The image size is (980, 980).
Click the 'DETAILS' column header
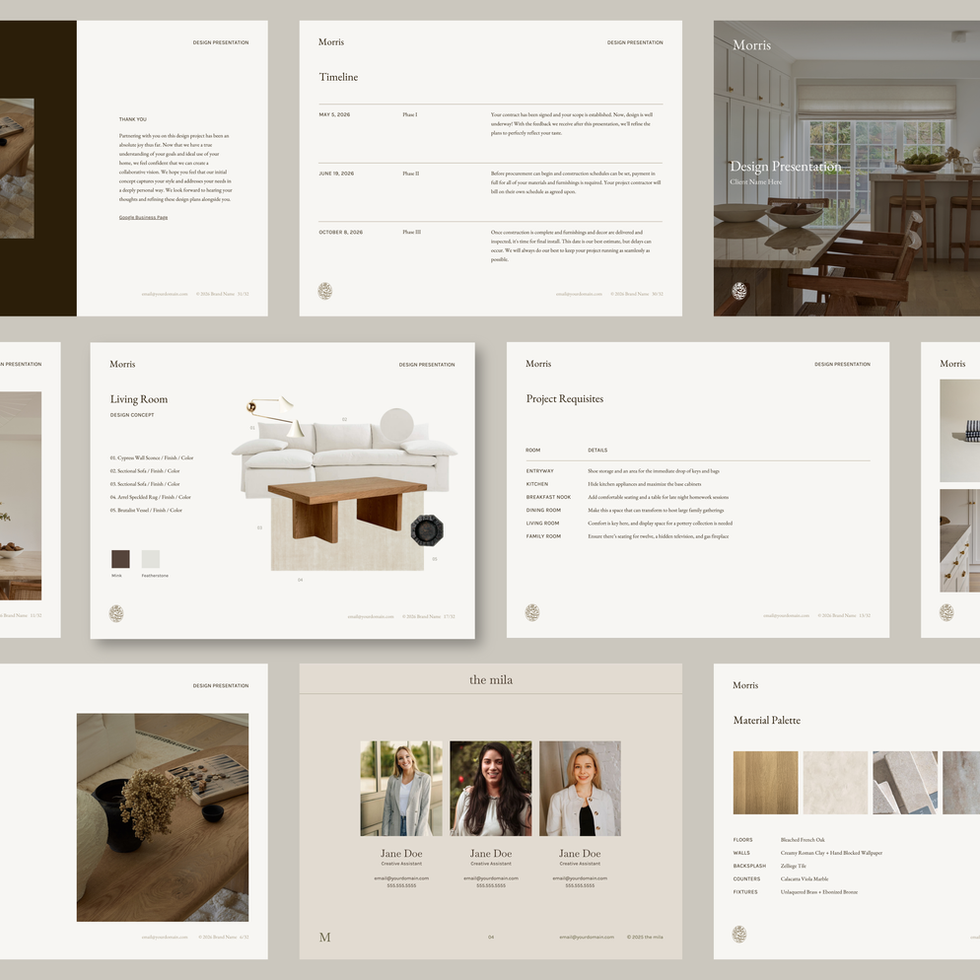click(598, 450)
